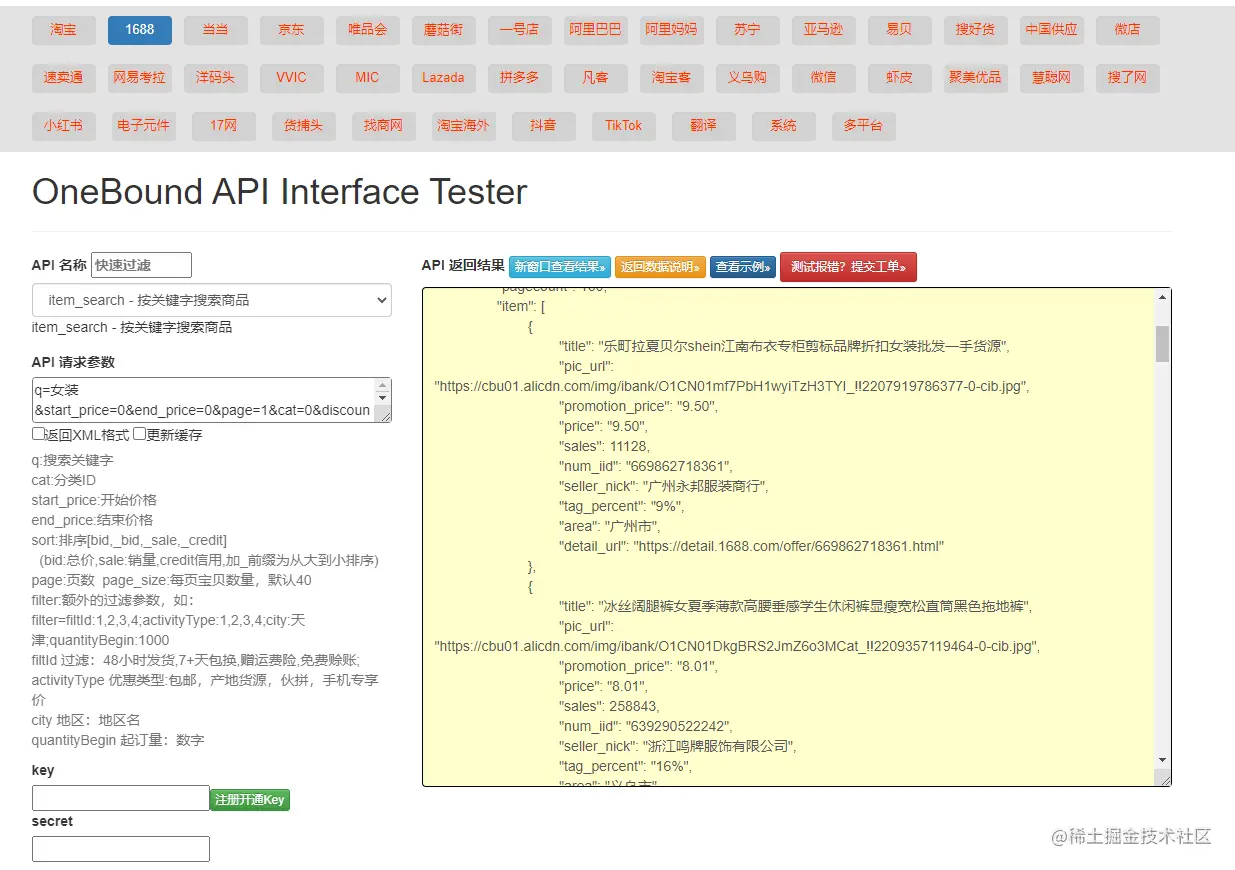Click the down arrow of the API result scrollbar
This screenshot has height=870, width=1235.
[1162, 760]
